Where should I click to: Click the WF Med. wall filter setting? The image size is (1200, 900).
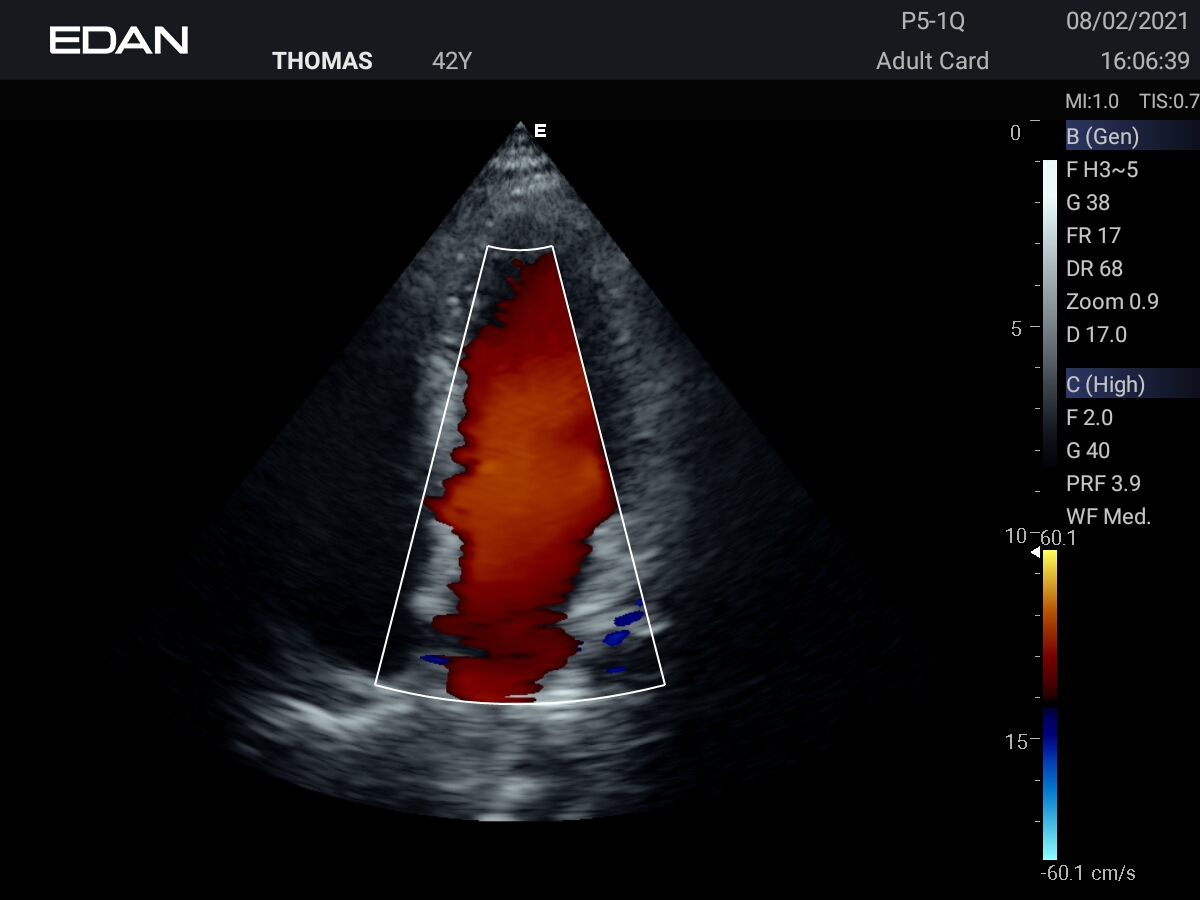(1109, 517)
